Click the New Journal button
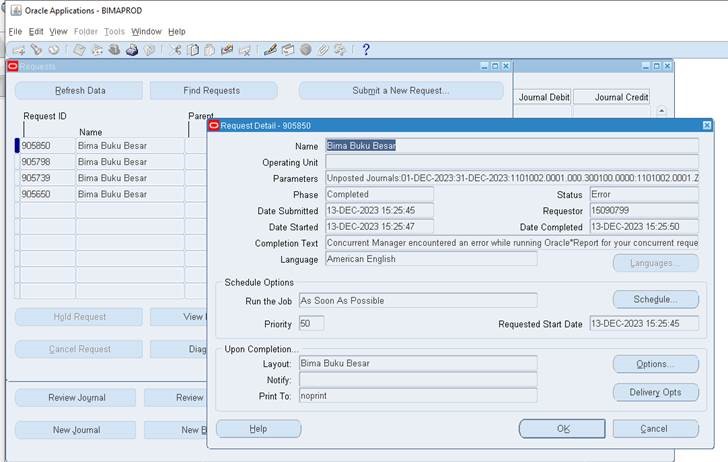Screen dimensions: 728x462 pyautogui.click(x=76, y=429)
